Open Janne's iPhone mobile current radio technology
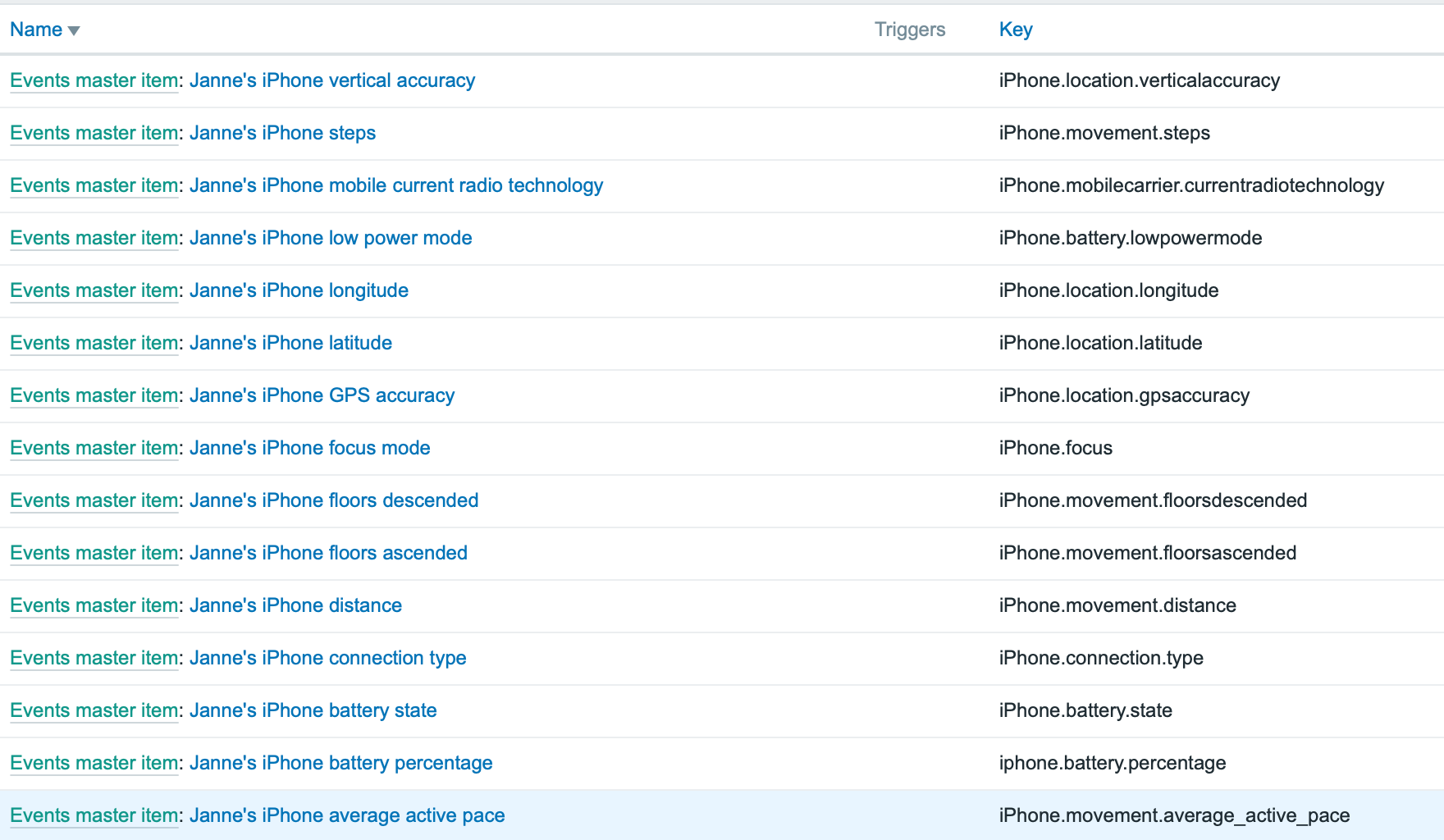 coord(395,185)
